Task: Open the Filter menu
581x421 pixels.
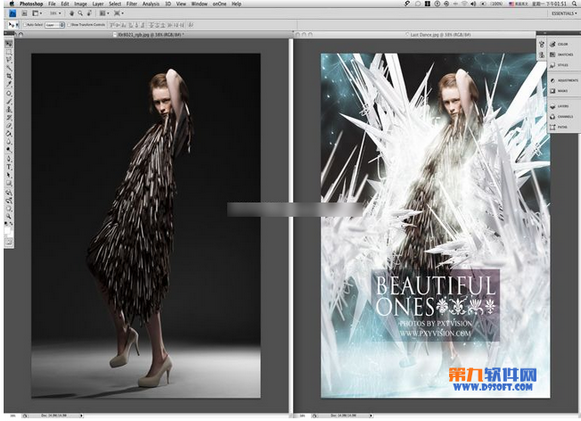Action: tap(132, 4)
